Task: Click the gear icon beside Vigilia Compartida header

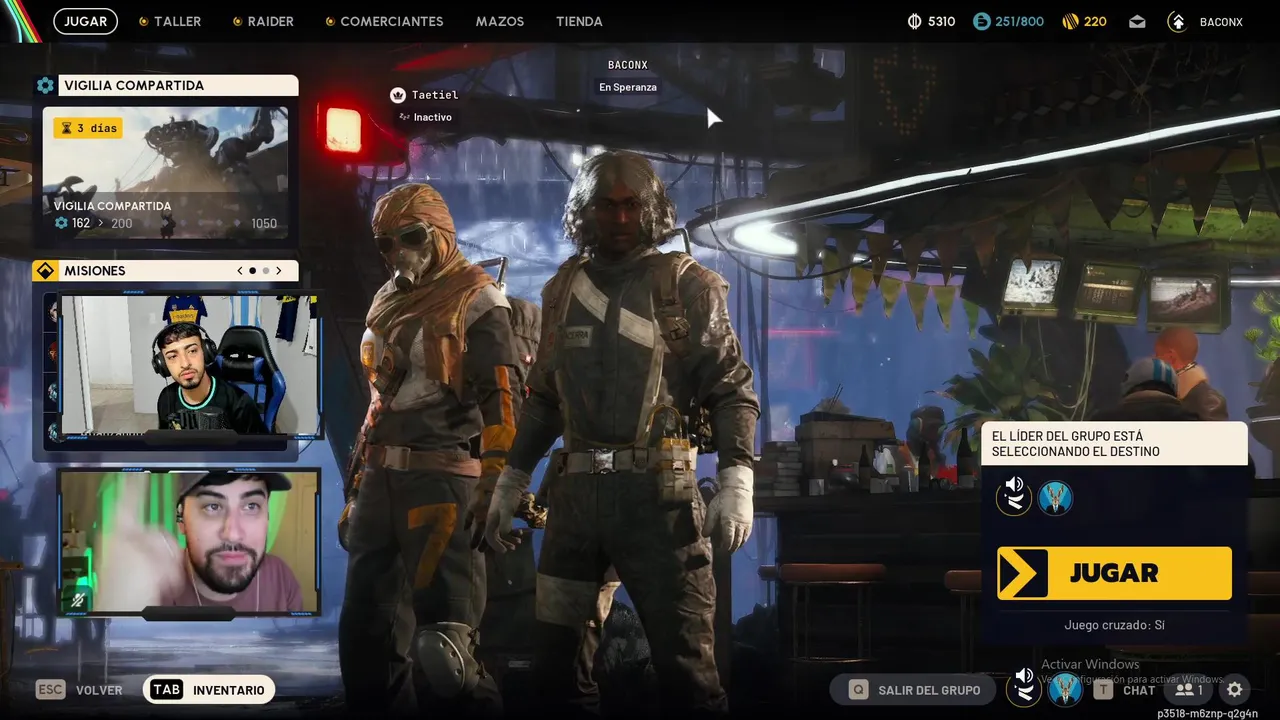Action: [45, 85]
